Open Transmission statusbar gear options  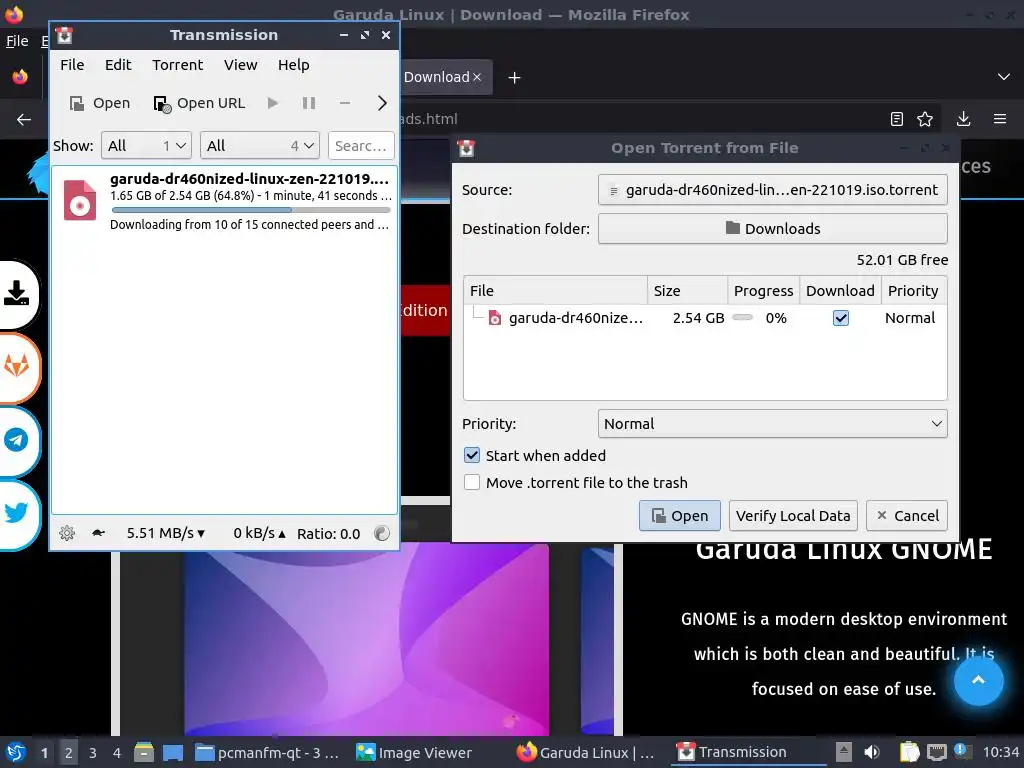67,533
